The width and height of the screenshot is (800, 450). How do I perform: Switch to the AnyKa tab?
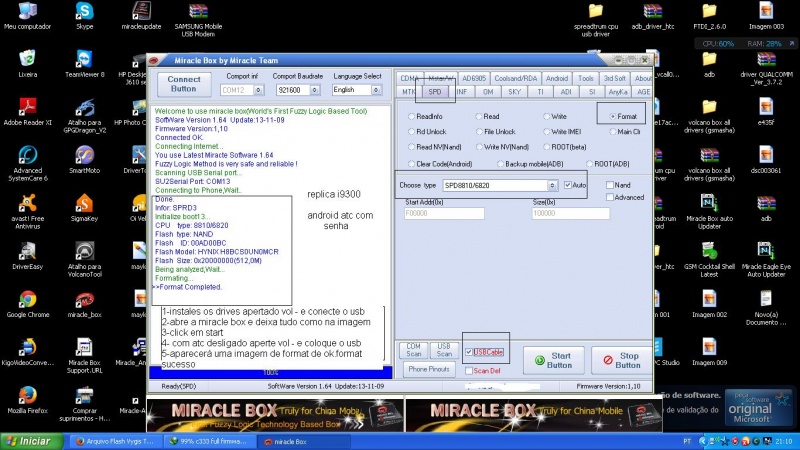point(618,92)
